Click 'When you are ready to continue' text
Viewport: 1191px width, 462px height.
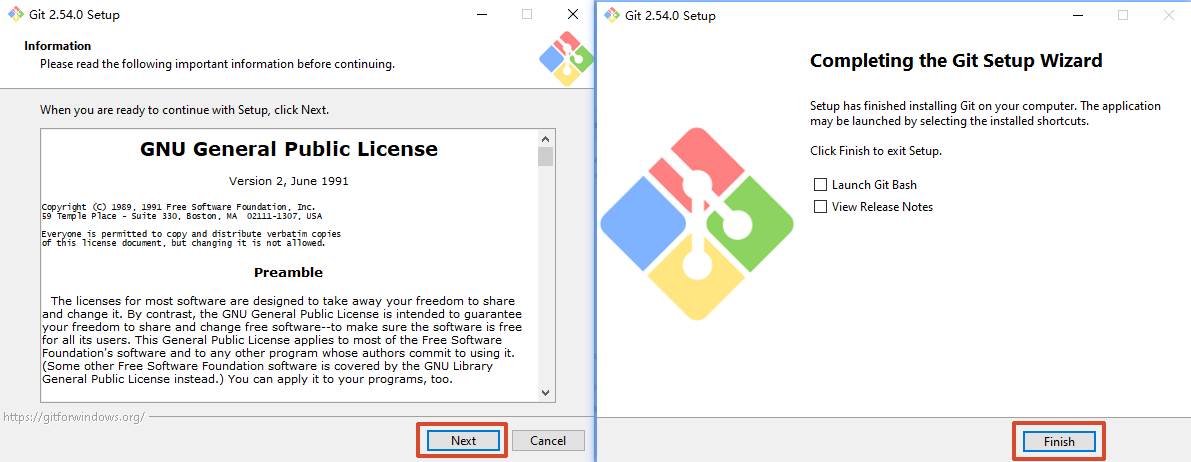pyautogui.click(x=185, y=110)
